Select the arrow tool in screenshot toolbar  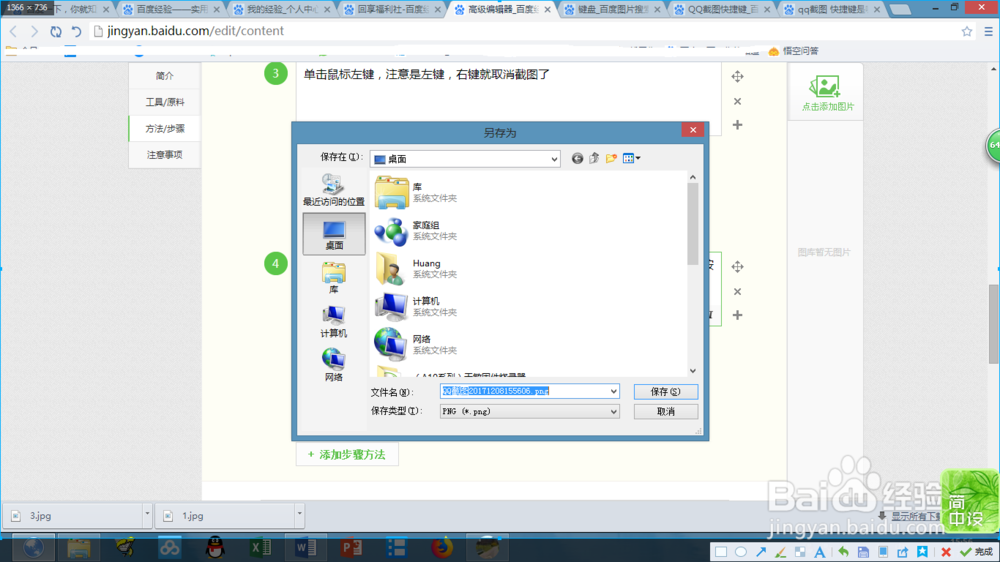(x=761, y=552)
